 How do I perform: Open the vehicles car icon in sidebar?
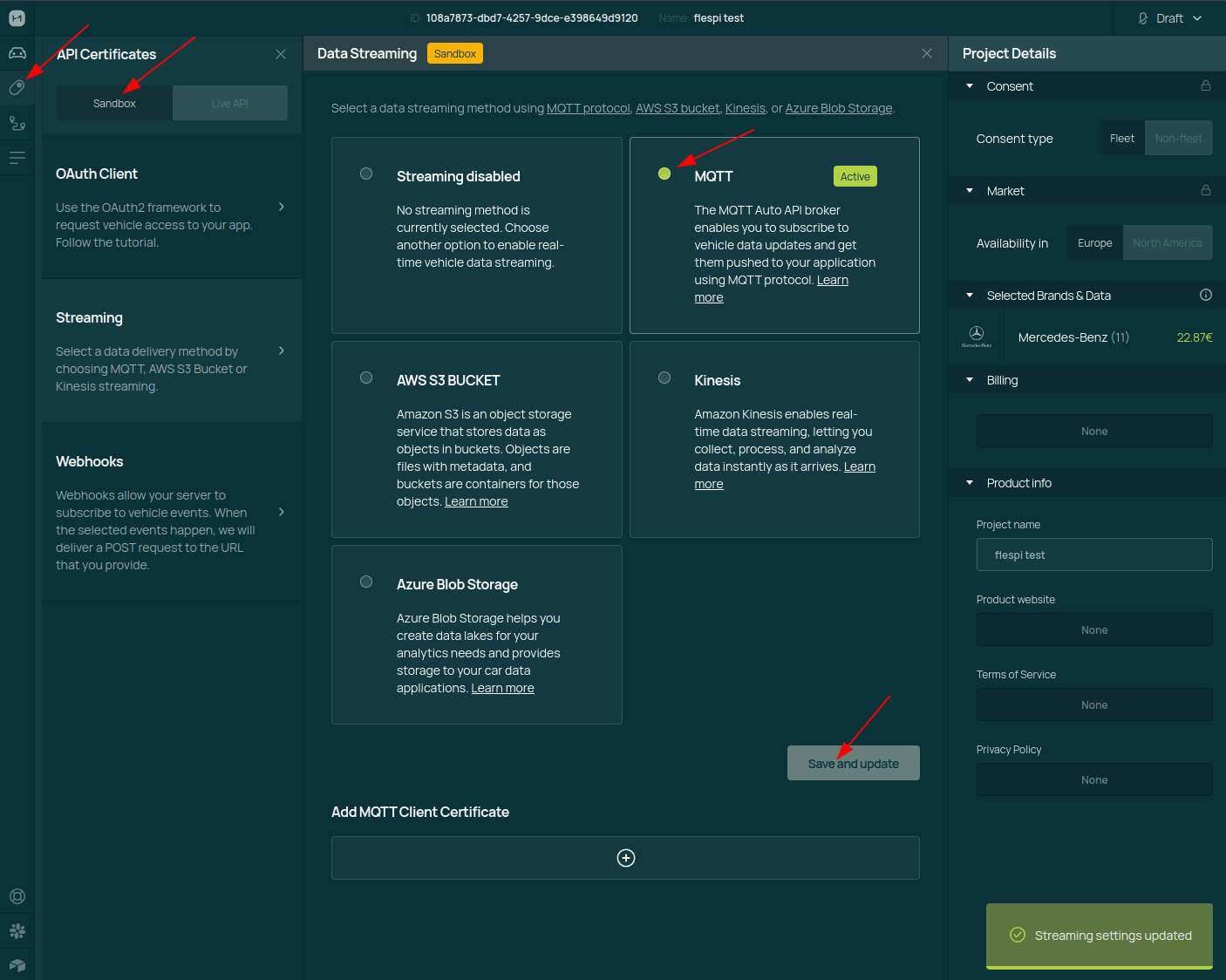17,53
